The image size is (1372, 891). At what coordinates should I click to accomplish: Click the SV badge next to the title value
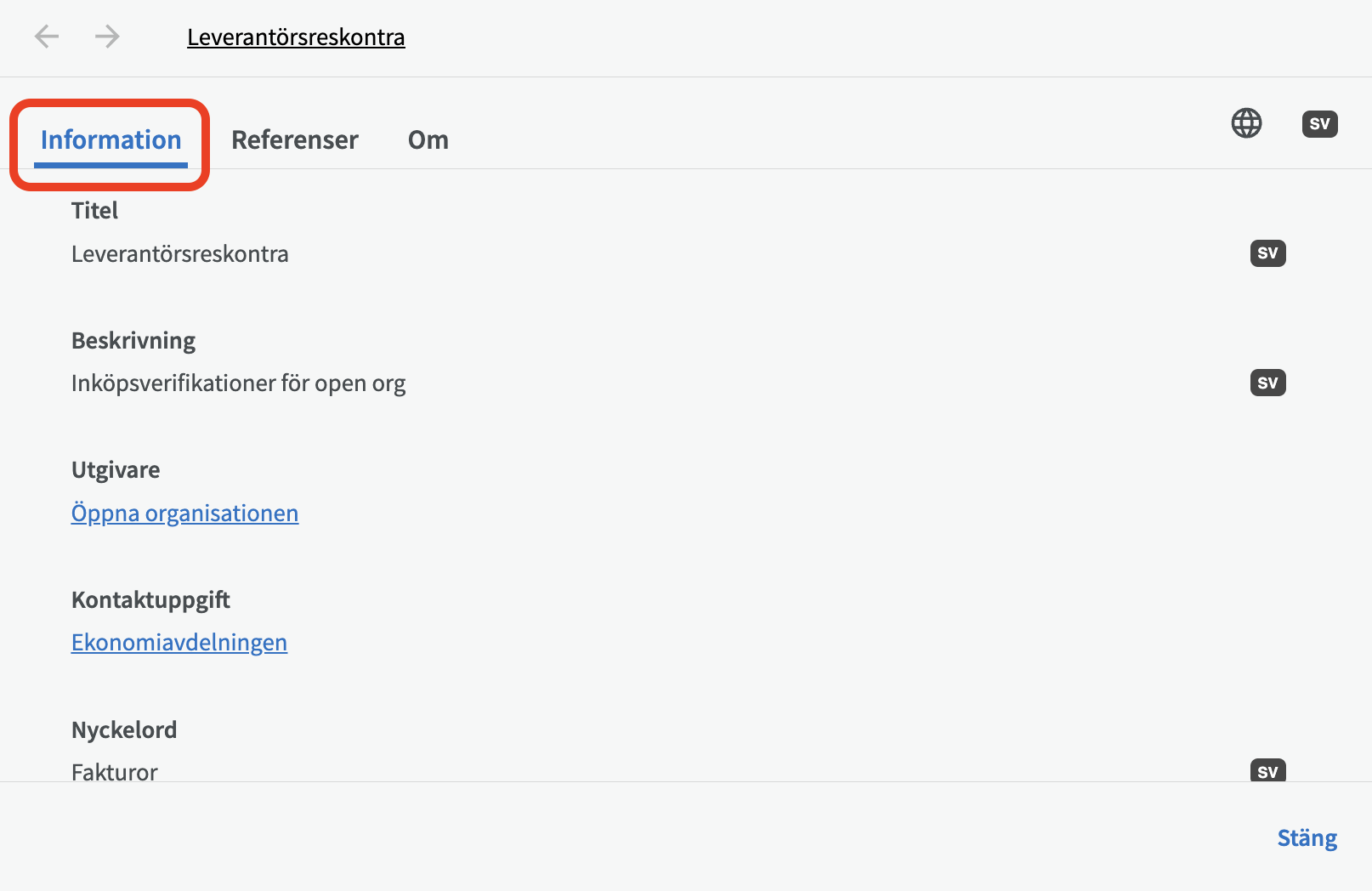[x=1267, y=253]
